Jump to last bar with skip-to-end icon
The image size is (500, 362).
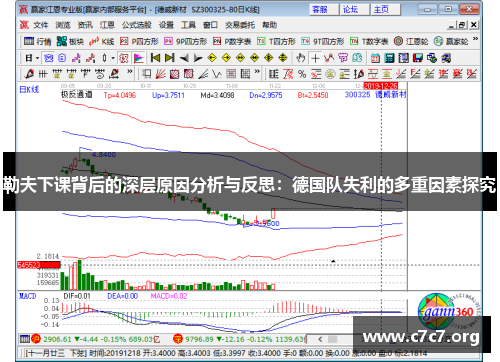pyautogui.click(x=170, y=58)
